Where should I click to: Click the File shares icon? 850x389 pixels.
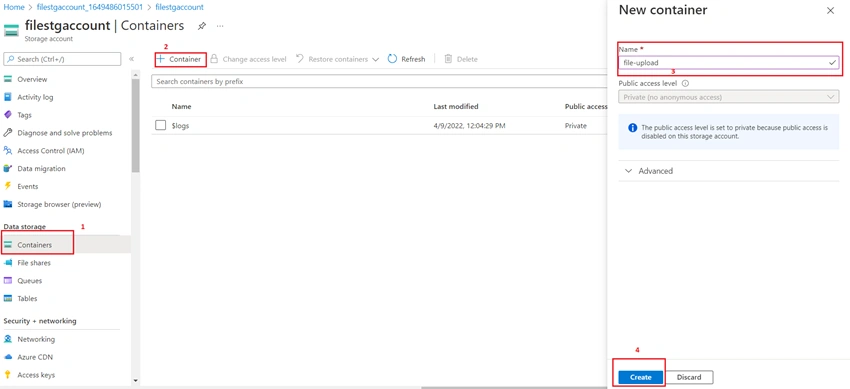coord(8,263)
